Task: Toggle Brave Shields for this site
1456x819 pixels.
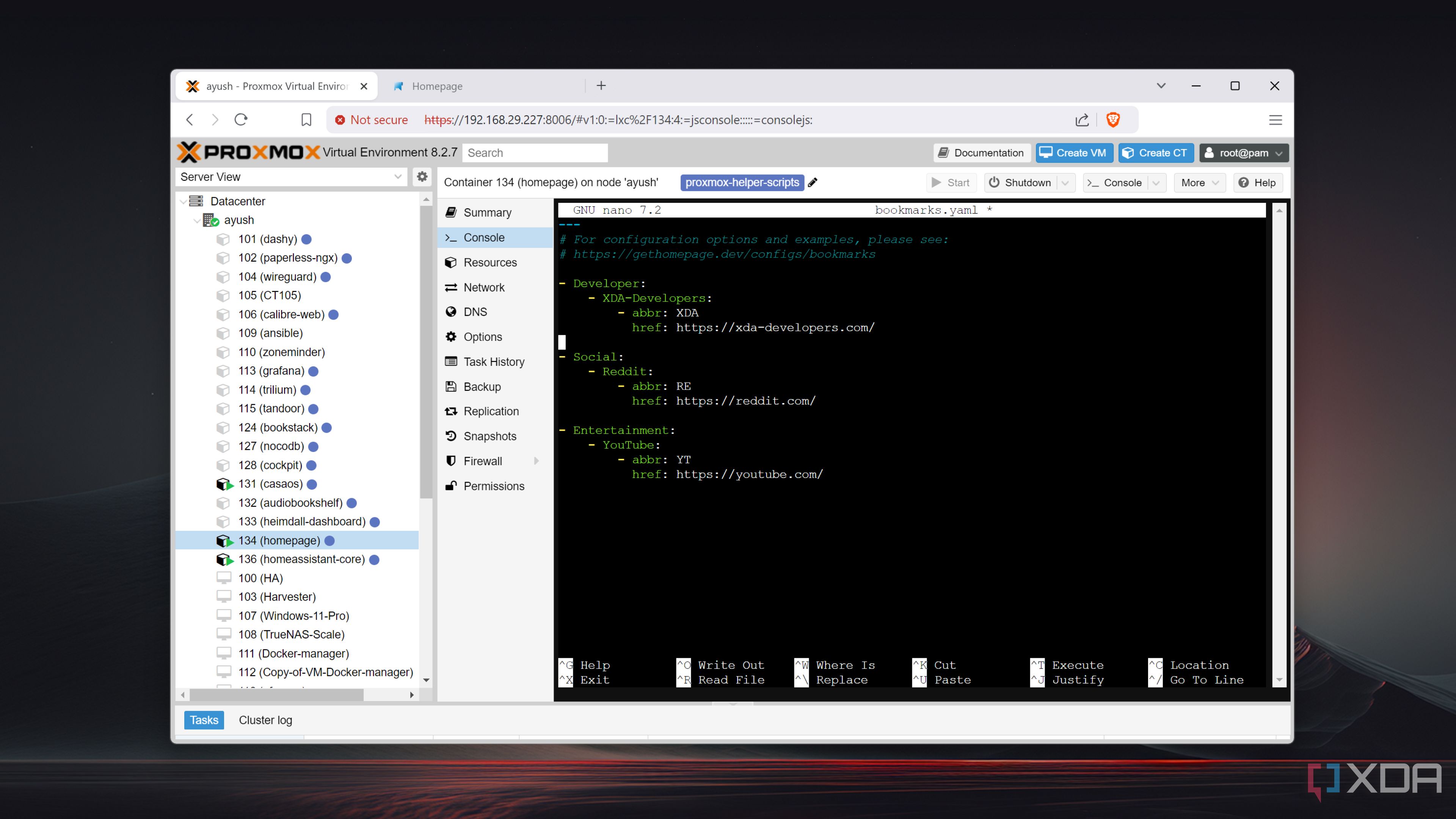Action: point(1112,120)
